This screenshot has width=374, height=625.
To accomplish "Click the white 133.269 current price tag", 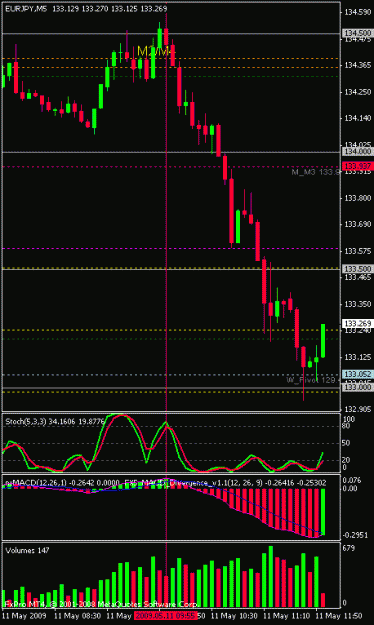I will click(x=358, y=323).
